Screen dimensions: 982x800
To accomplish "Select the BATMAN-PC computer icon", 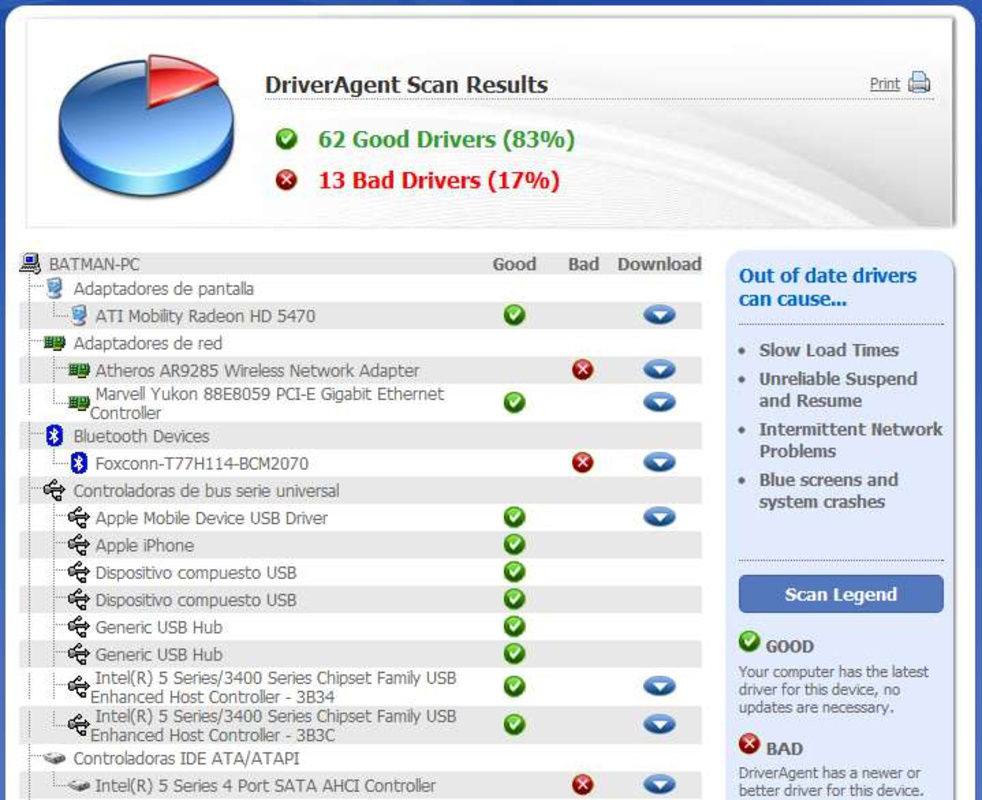I will pos(30,264).
